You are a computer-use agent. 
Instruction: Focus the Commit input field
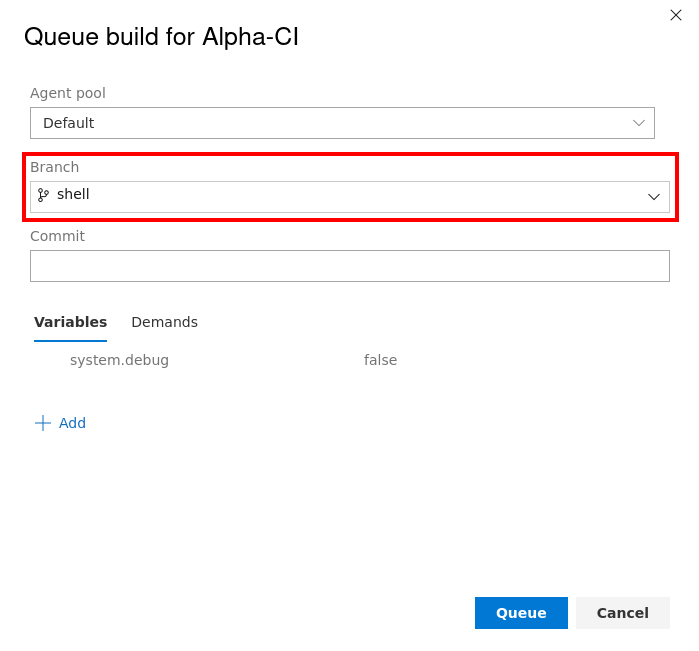(x=350, y=266)
